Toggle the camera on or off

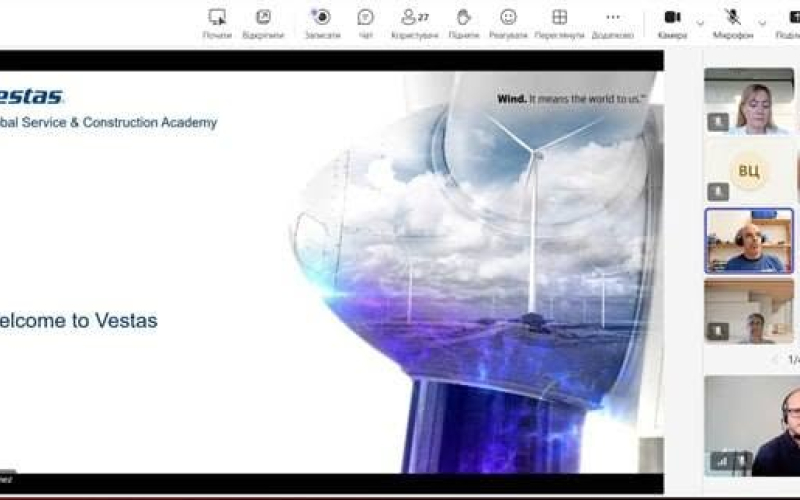click(x=672, y=23)
